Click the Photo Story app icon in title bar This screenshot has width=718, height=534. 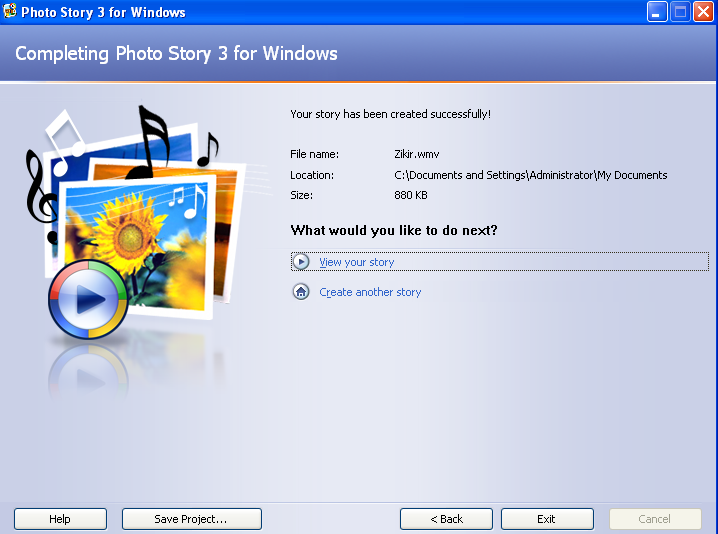tap(10, 11)
